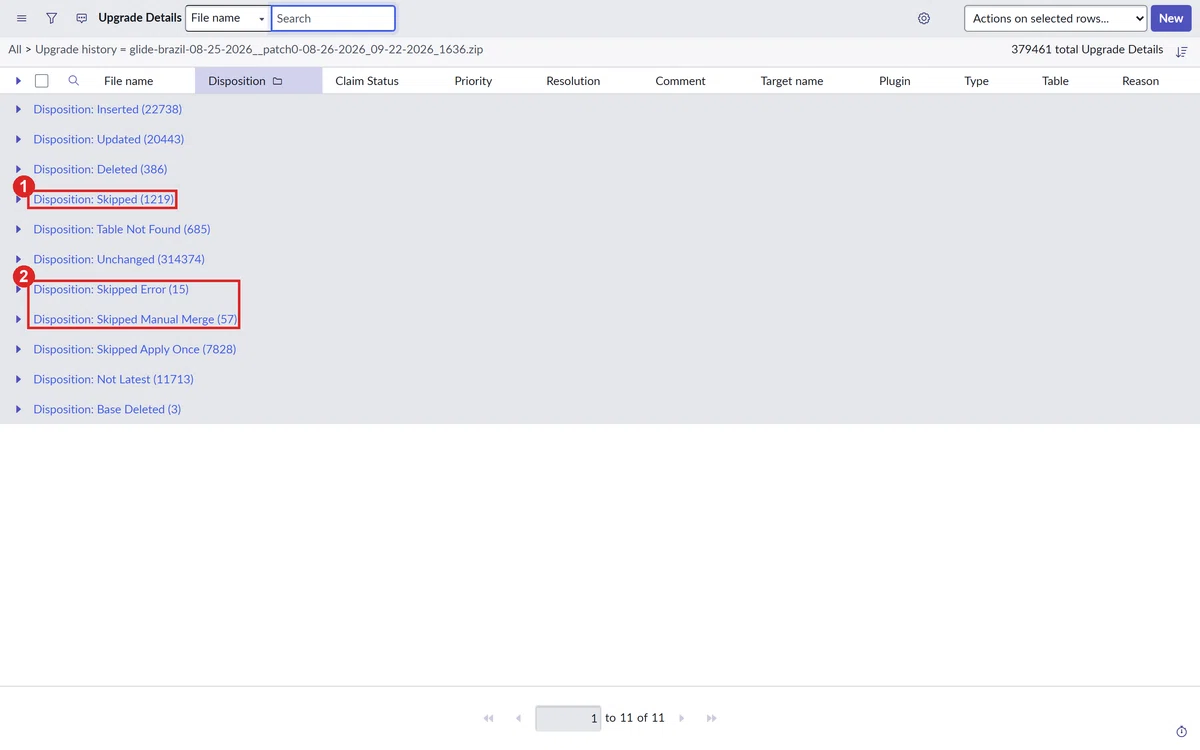Go to the first page arrow

tap(488, 718)
